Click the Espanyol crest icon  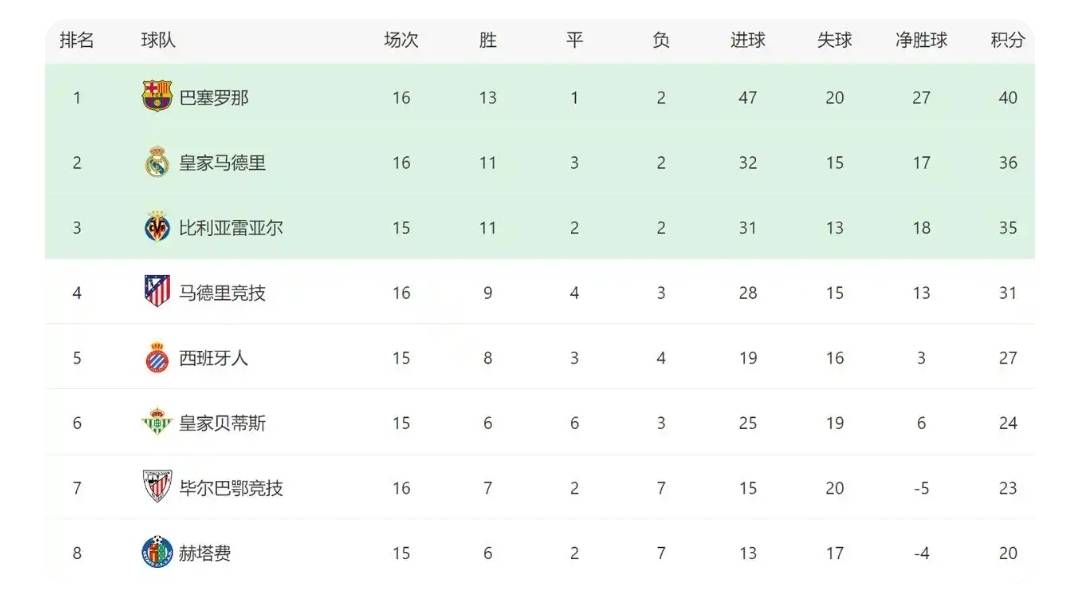[157, 358]
